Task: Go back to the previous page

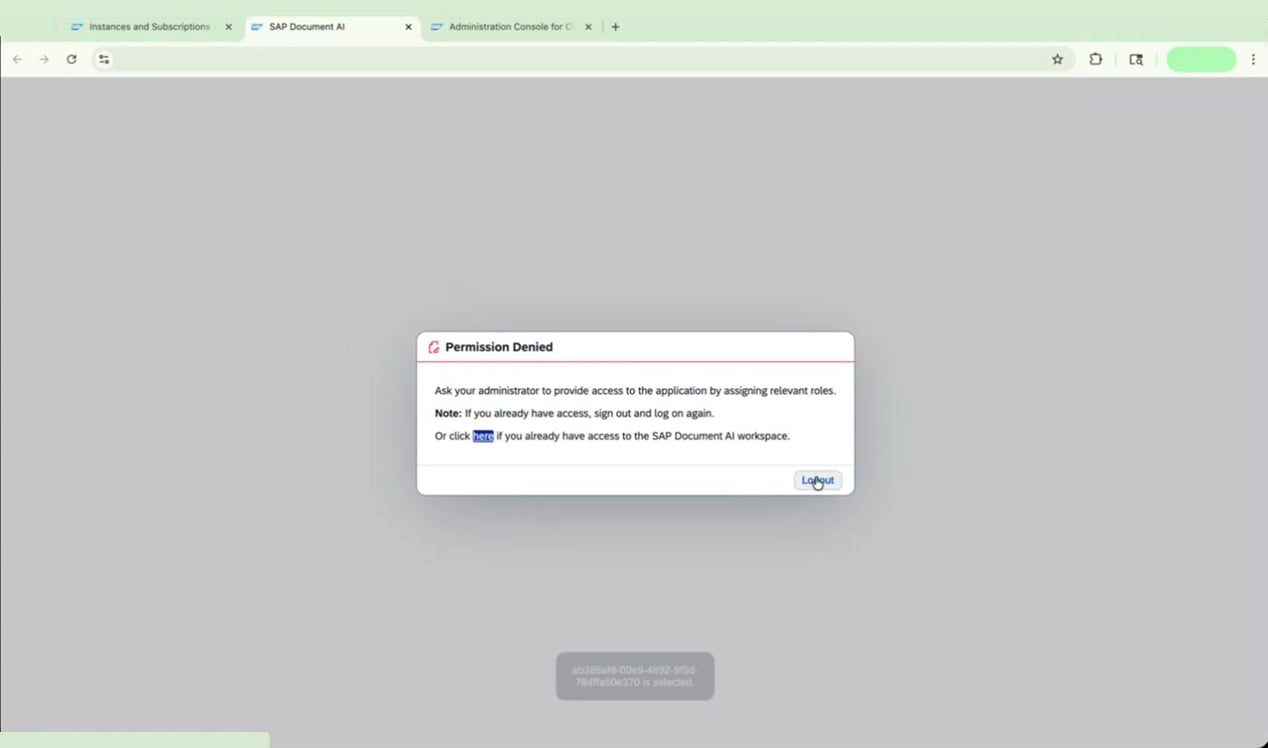Action: pyautogui.click(x=17, y=59)
